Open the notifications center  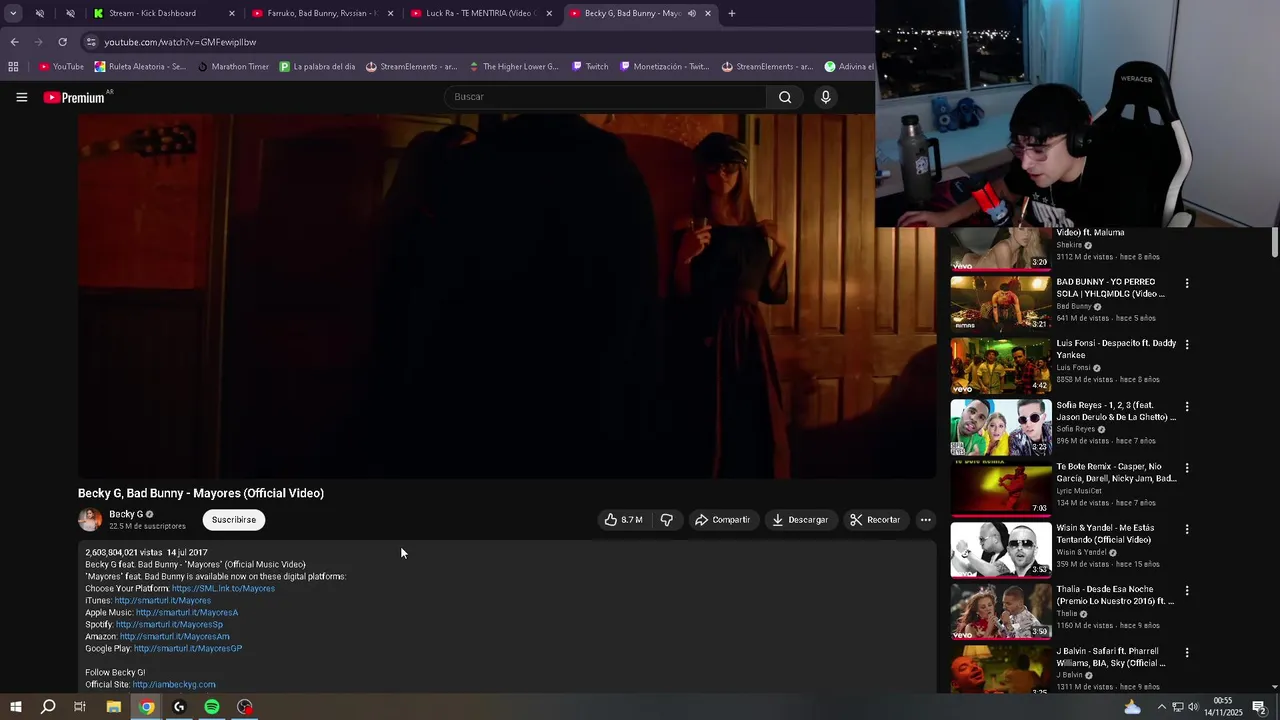1259,707
